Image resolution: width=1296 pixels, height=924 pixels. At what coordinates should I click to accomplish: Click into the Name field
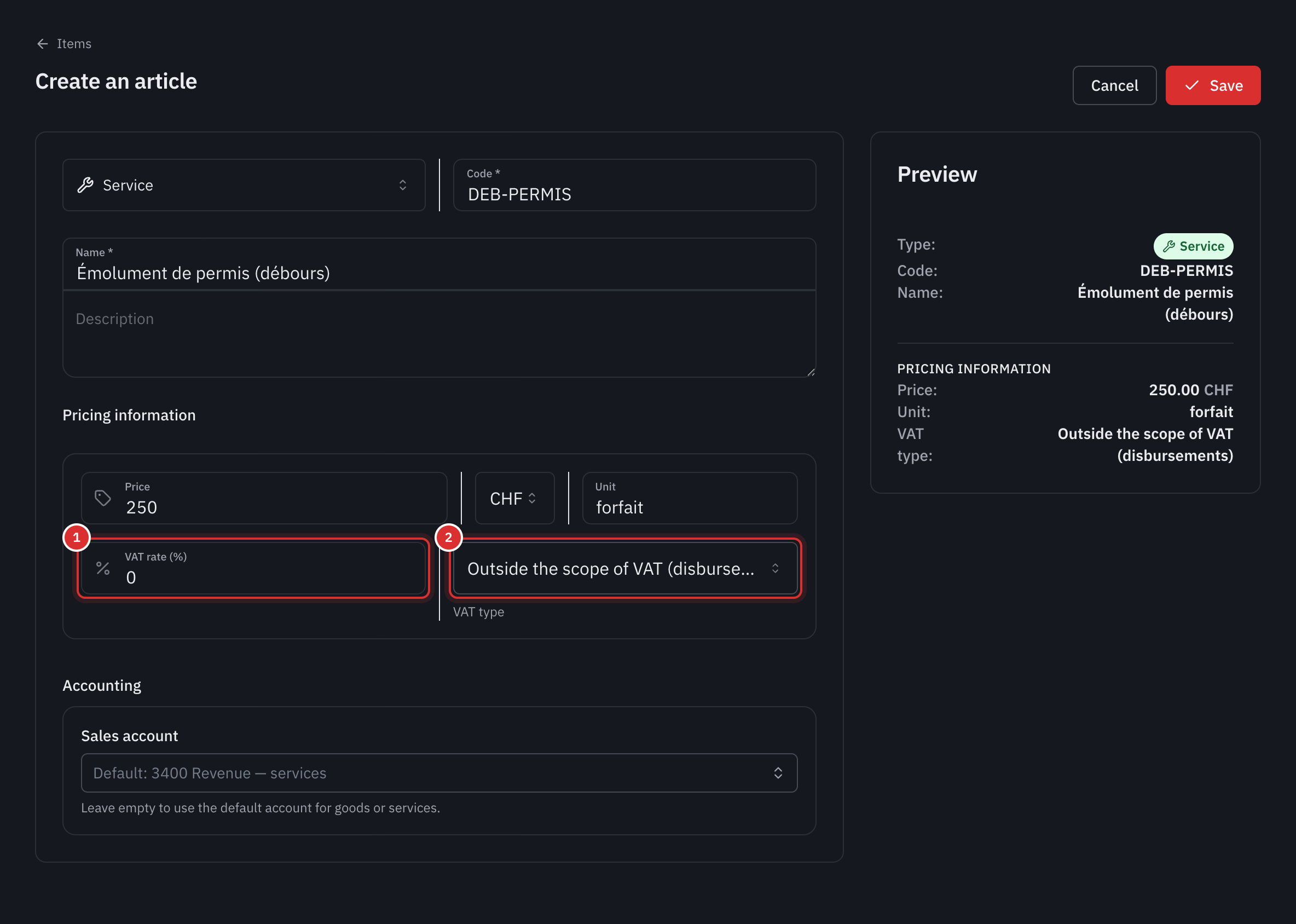(x=439, y=264)
